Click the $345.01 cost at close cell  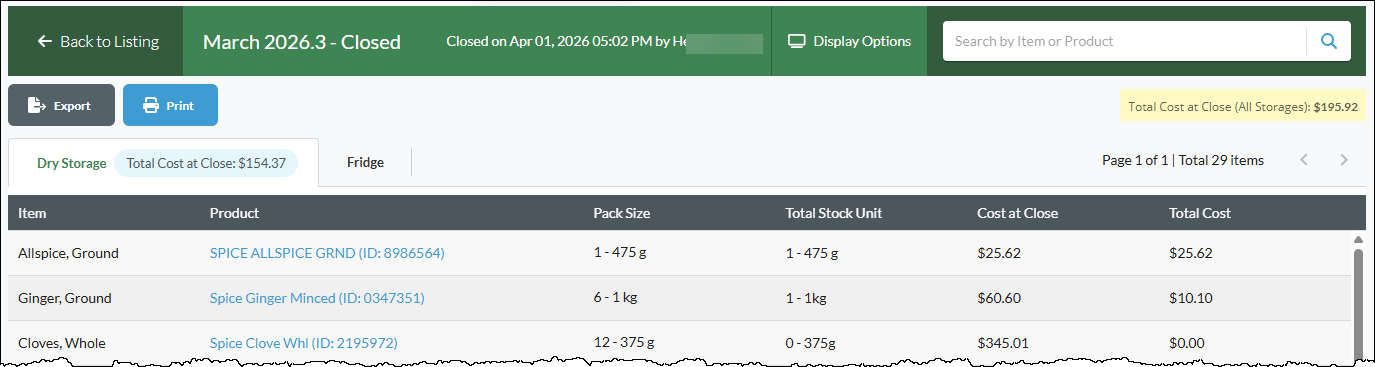pyautogui.click(x=1002, y=343)
